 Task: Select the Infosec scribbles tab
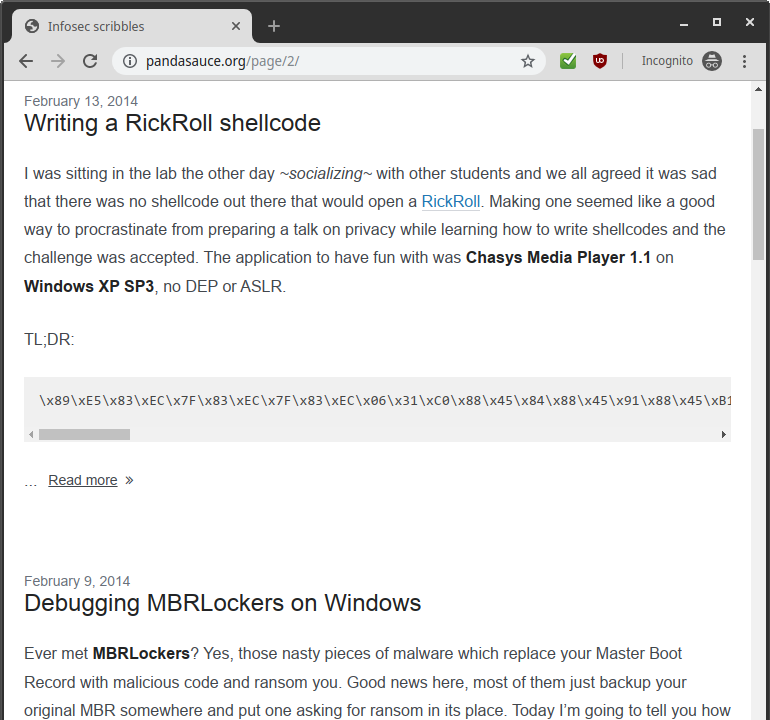pyautogui.click(x=120, y=26)
